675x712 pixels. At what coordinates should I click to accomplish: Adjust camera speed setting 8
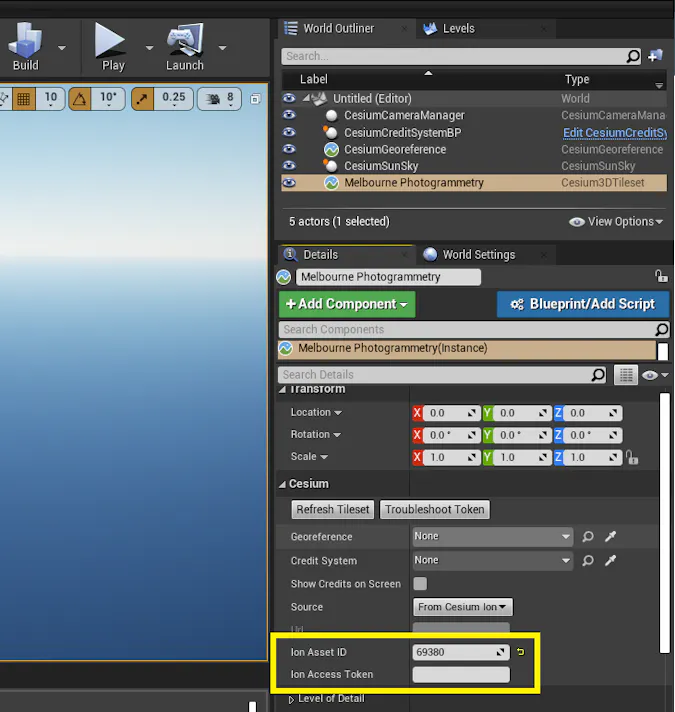(x=219, y=99)
